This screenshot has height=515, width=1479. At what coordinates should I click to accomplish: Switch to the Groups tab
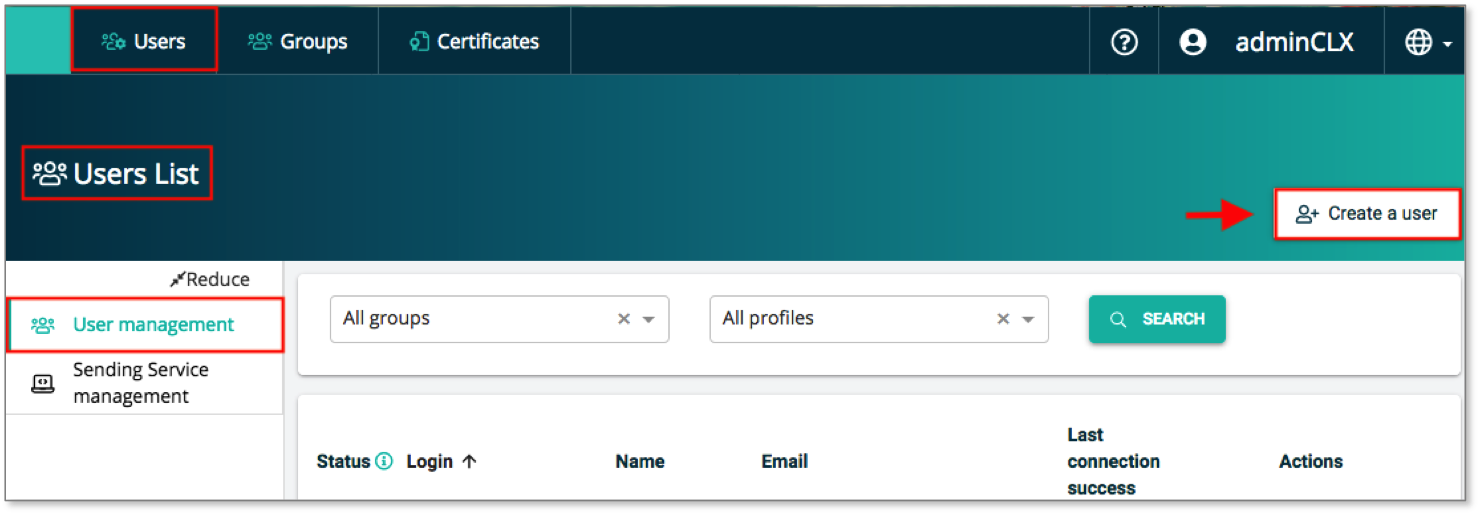(x=298, y=41)
